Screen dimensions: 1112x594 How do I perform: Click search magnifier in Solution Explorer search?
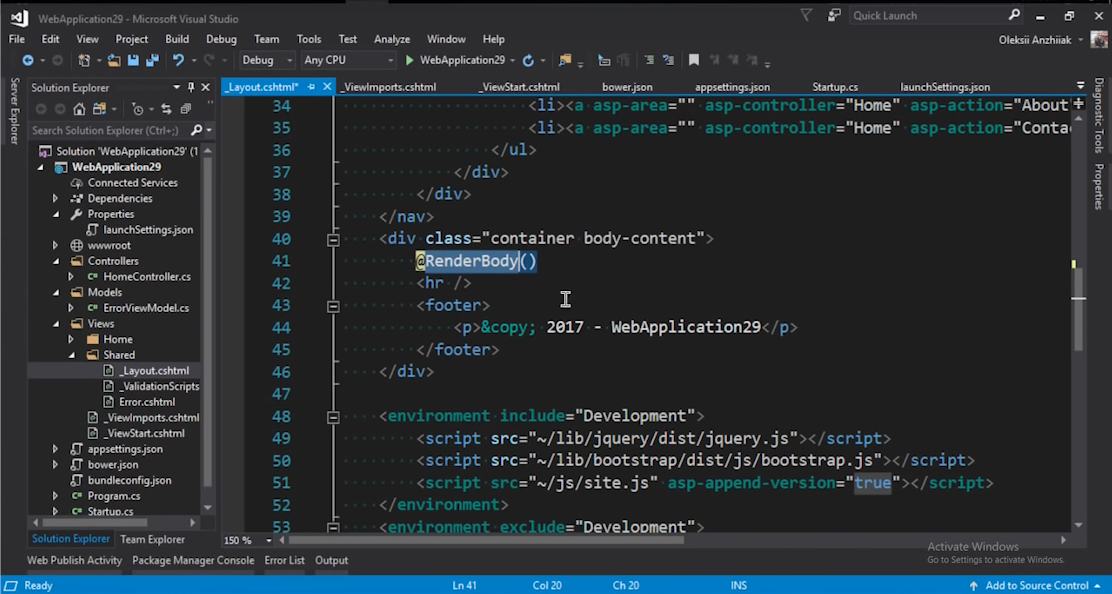(x=196, y=130)
